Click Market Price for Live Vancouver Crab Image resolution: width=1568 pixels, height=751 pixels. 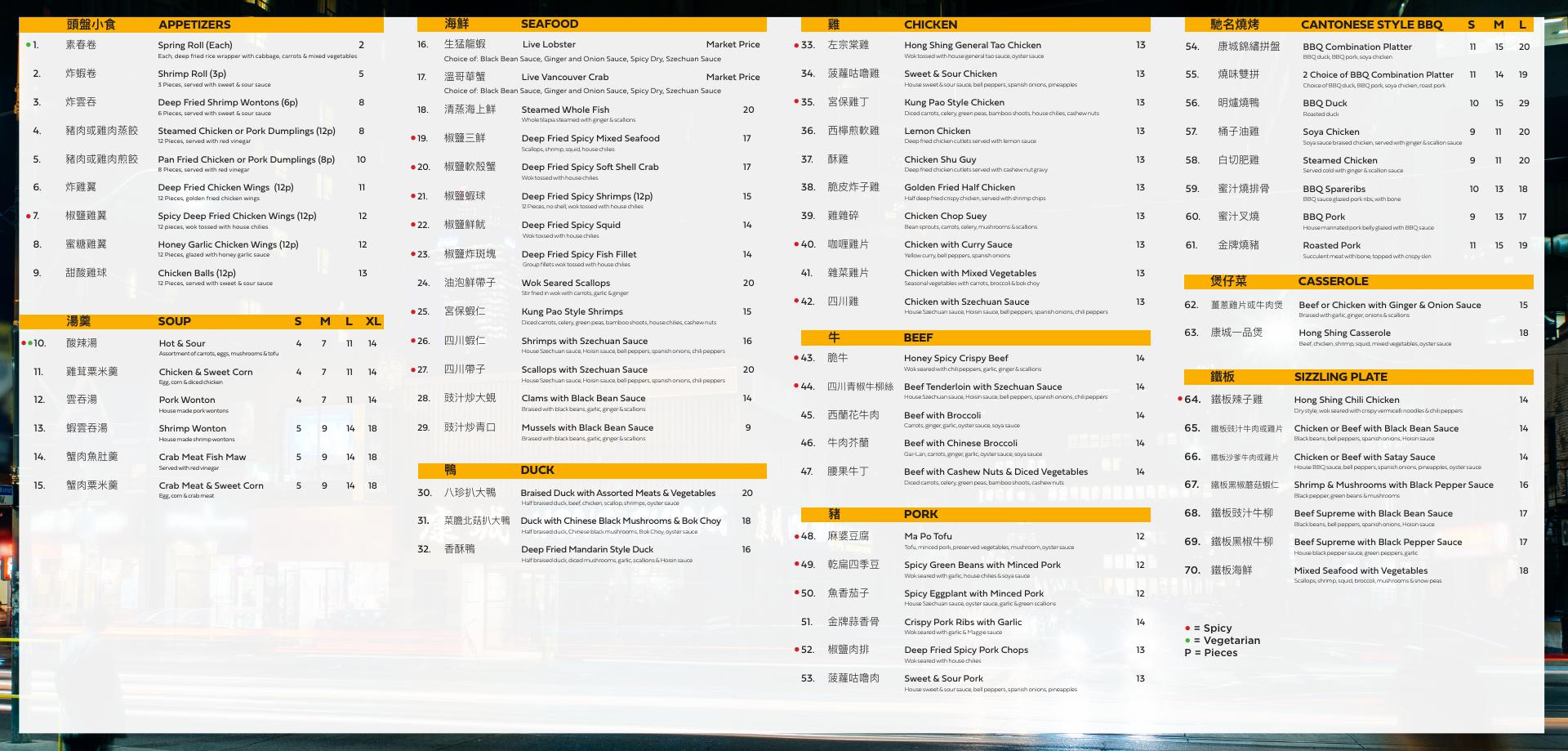pyautogui.click(x=733, y=77)
